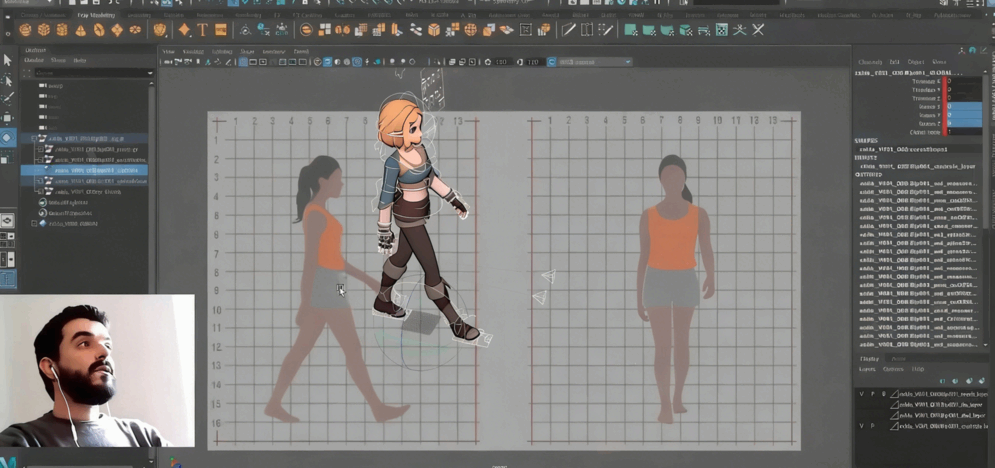Open the viewport View menu
The width and height of the screenshot is (995, 468).
tap(168, 51)
